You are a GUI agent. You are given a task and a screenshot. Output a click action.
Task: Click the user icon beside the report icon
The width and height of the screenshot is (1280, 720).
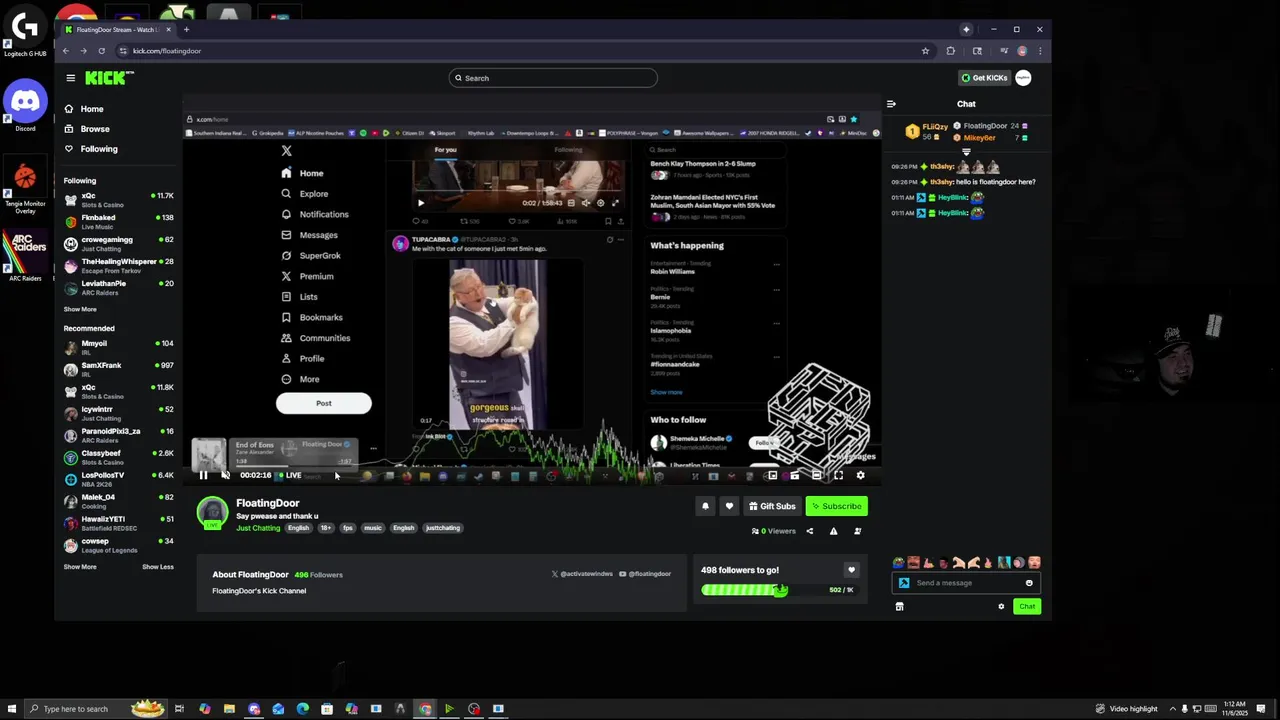857,531
